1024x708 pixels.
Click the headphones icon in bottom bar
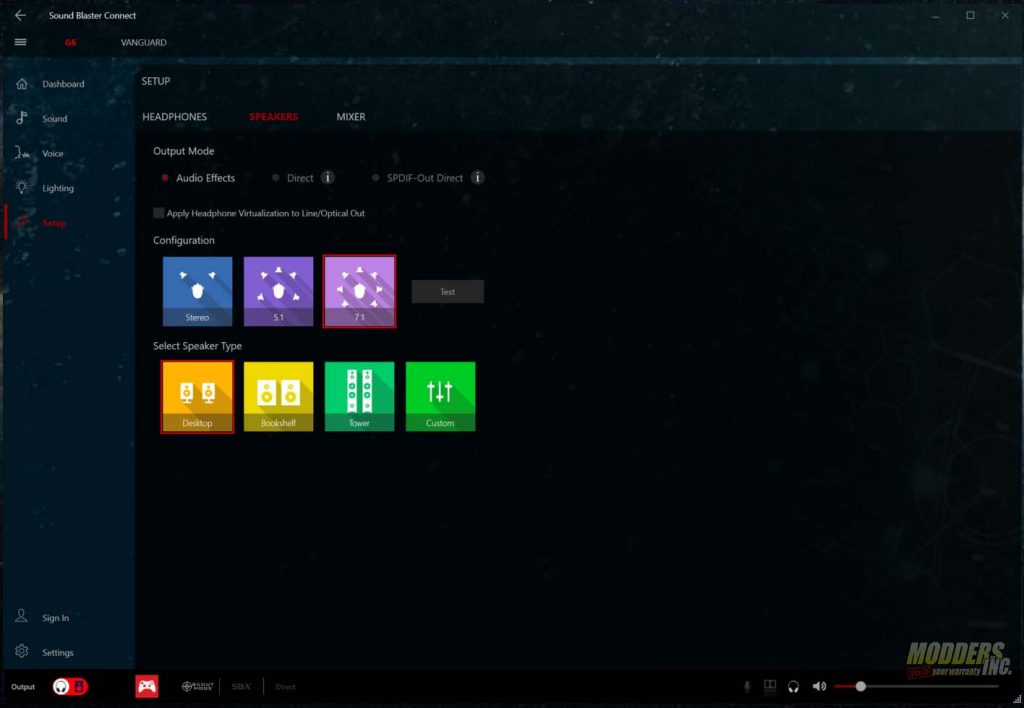[x=793, y=686]
